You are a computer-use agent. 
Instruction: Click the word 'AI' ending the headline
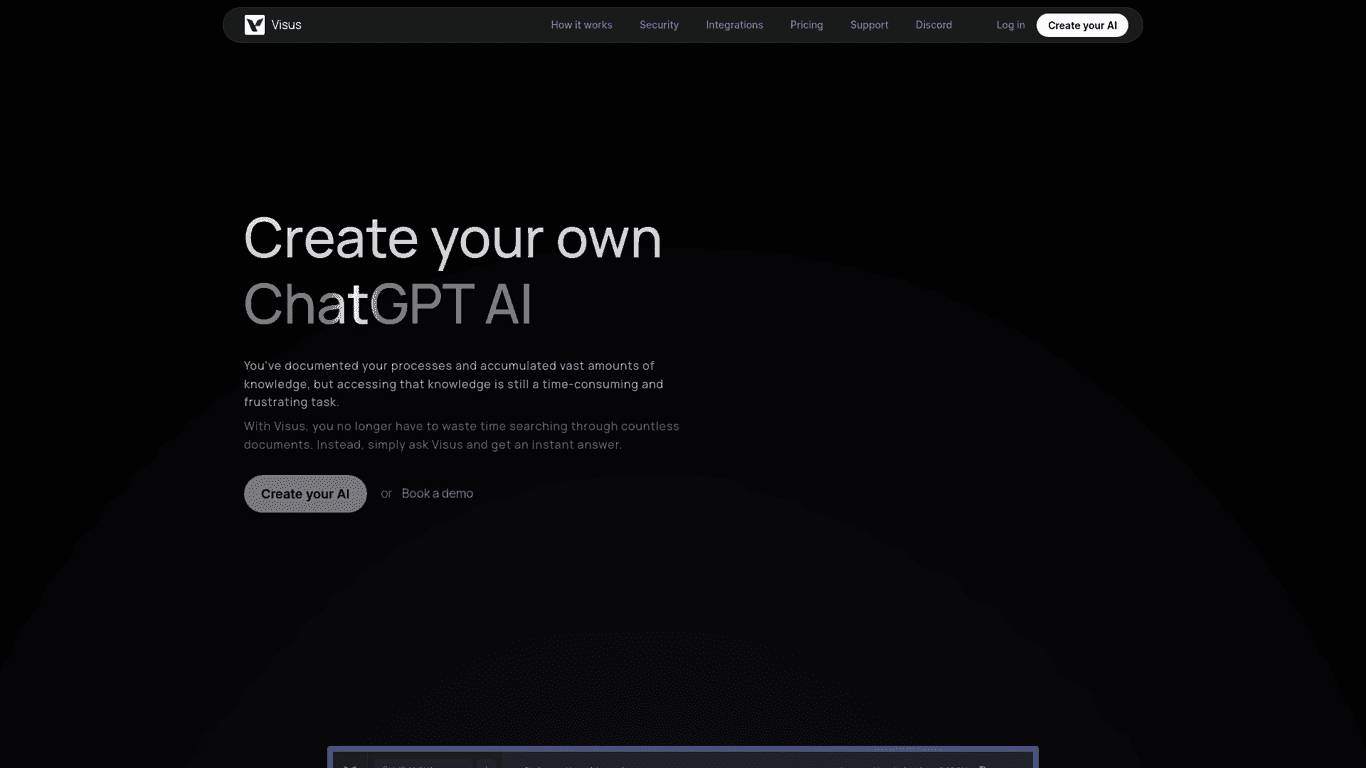pos(508,304)
